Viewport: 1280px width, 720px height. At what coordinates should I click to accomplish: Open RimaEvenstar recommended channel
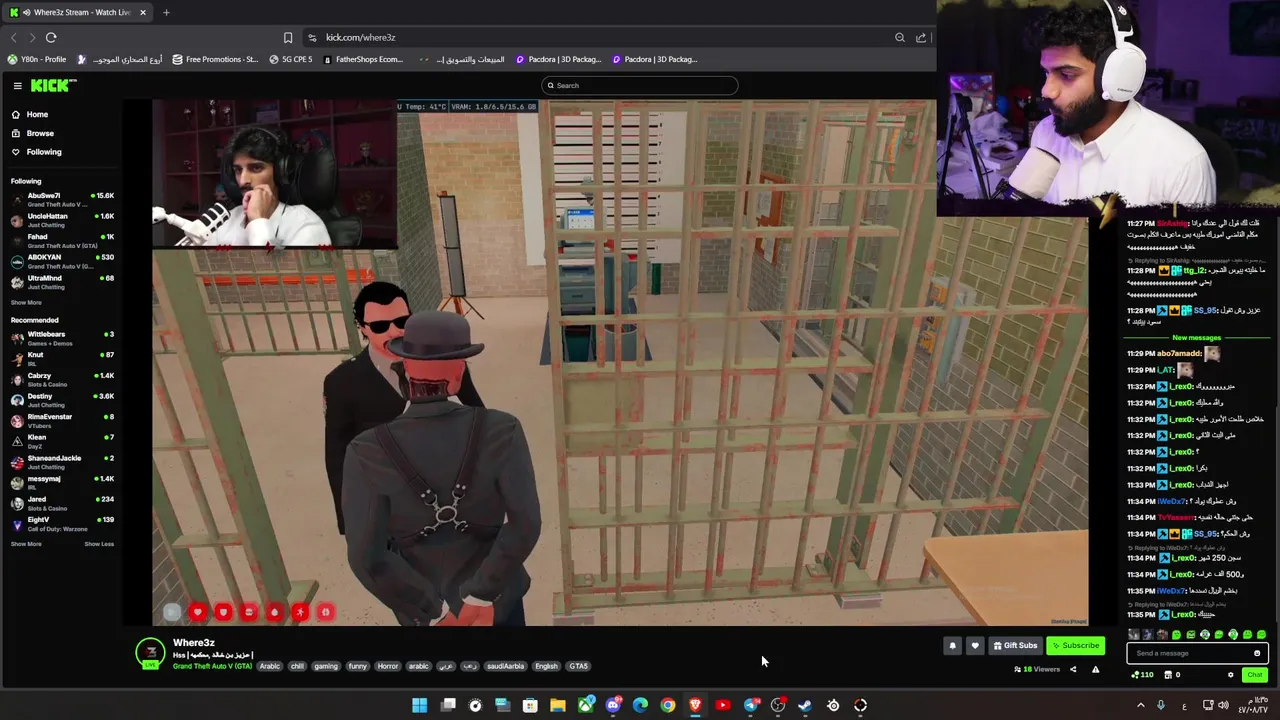62,420
